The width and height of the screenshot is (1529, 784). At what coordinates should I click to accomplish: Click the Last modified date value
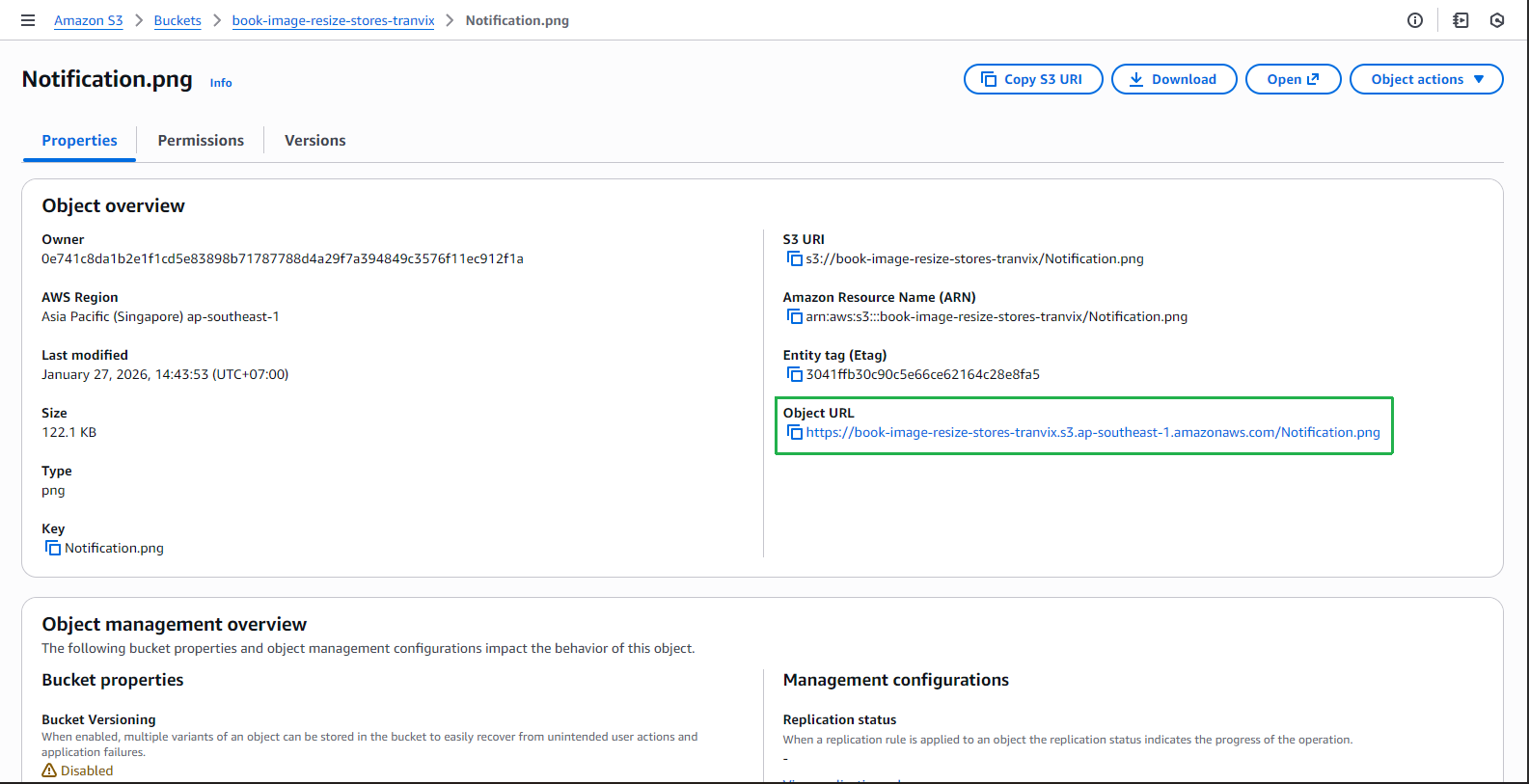click(165, 374)
